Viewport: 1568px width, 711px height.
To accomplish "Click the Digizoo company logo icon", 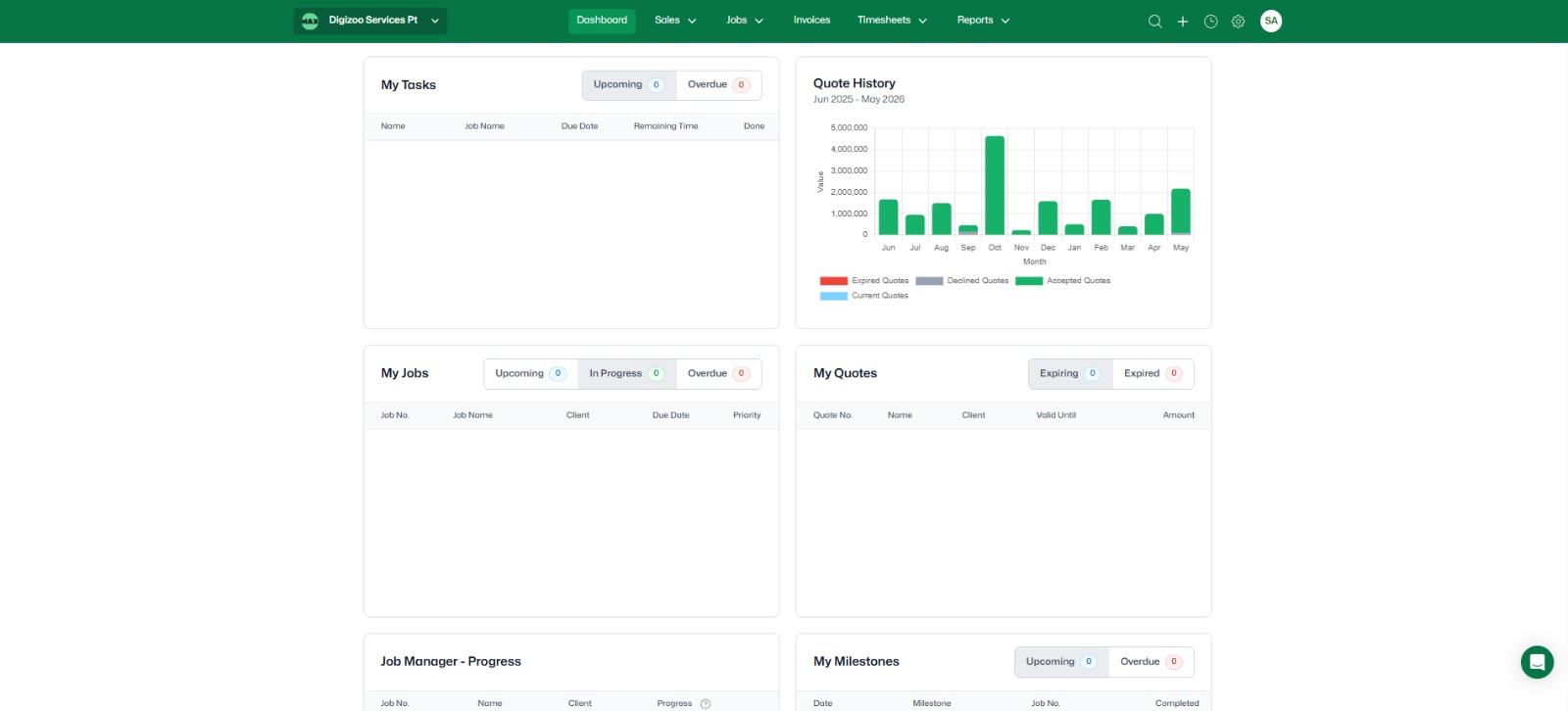I will [x=310, y=21].
